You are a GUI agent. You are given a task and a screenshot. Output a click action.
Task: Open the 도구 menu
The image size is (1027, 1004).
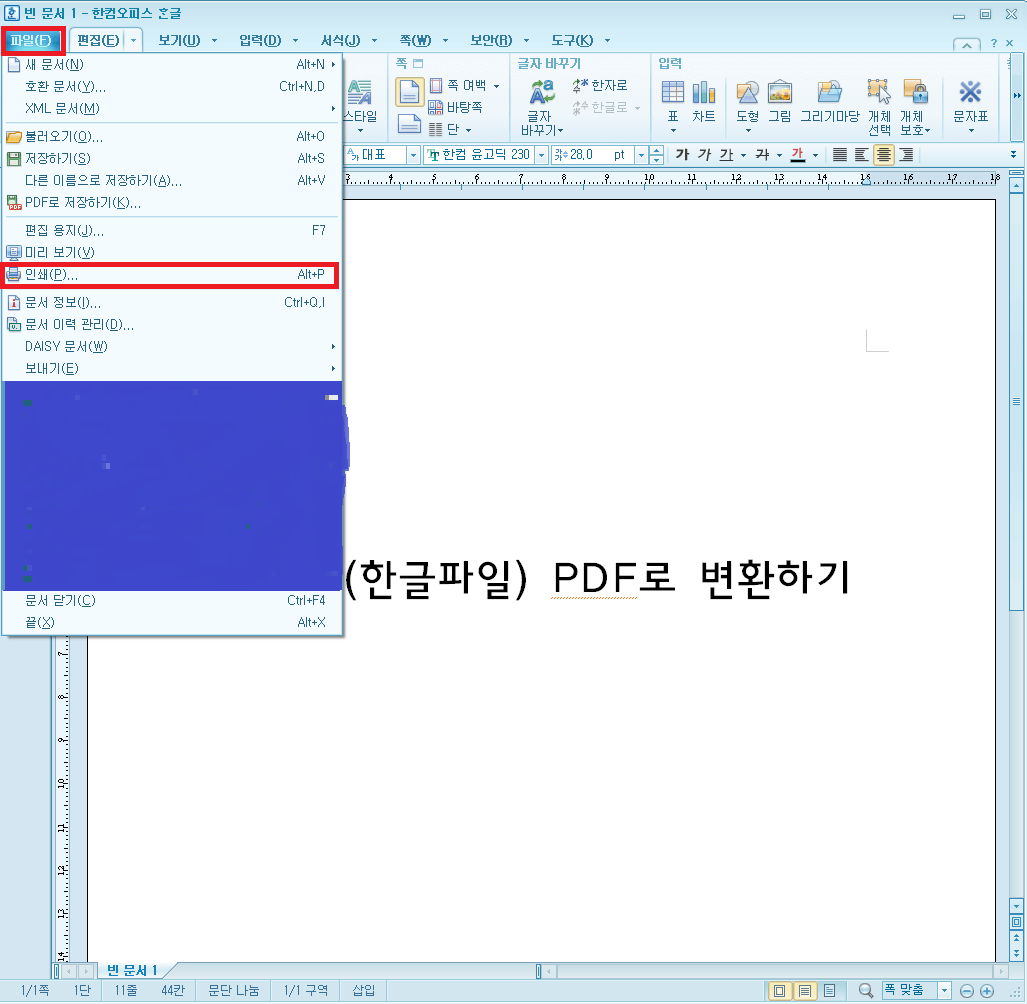(575, 40)
